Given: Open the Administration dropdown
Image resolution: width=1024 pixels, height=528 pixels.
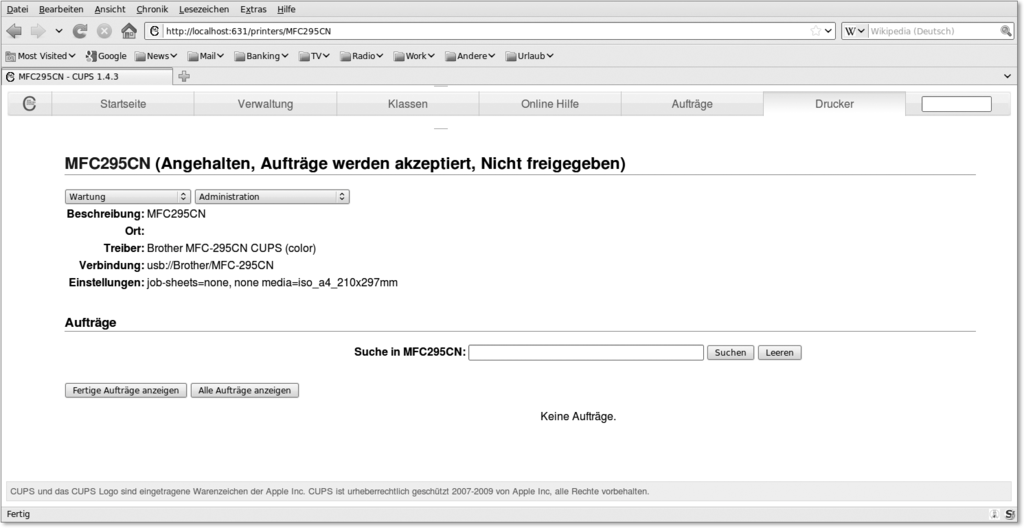Looking at the screenshot, I should pyautogui.click(x=272, y=197).
